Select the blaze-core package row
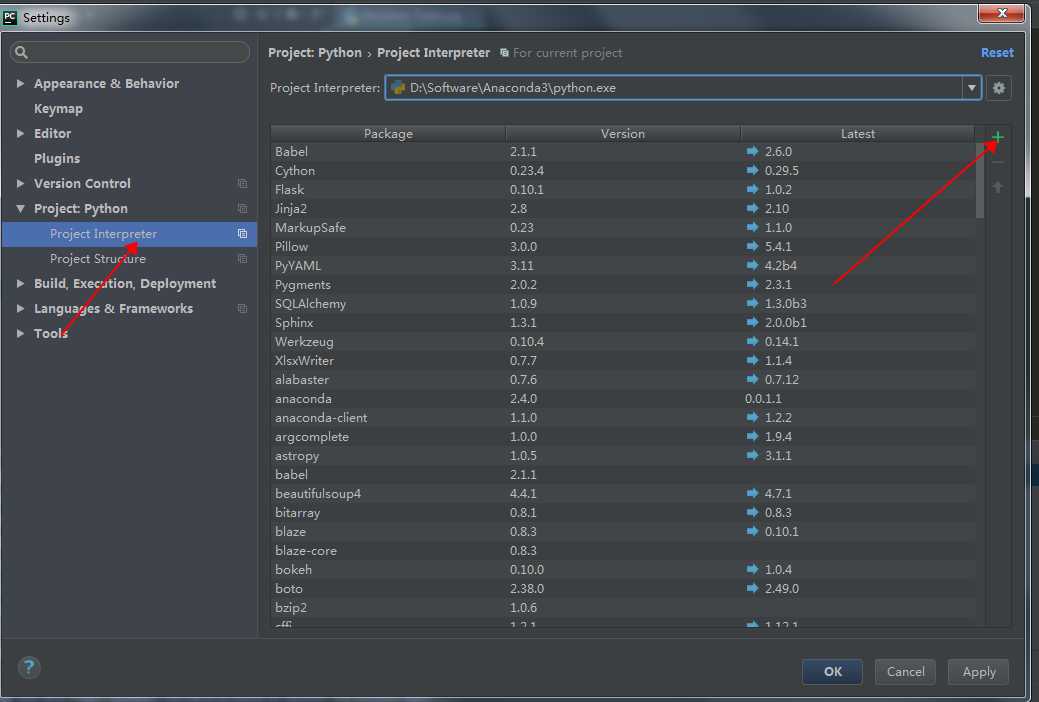 click(x=623, y=551)
